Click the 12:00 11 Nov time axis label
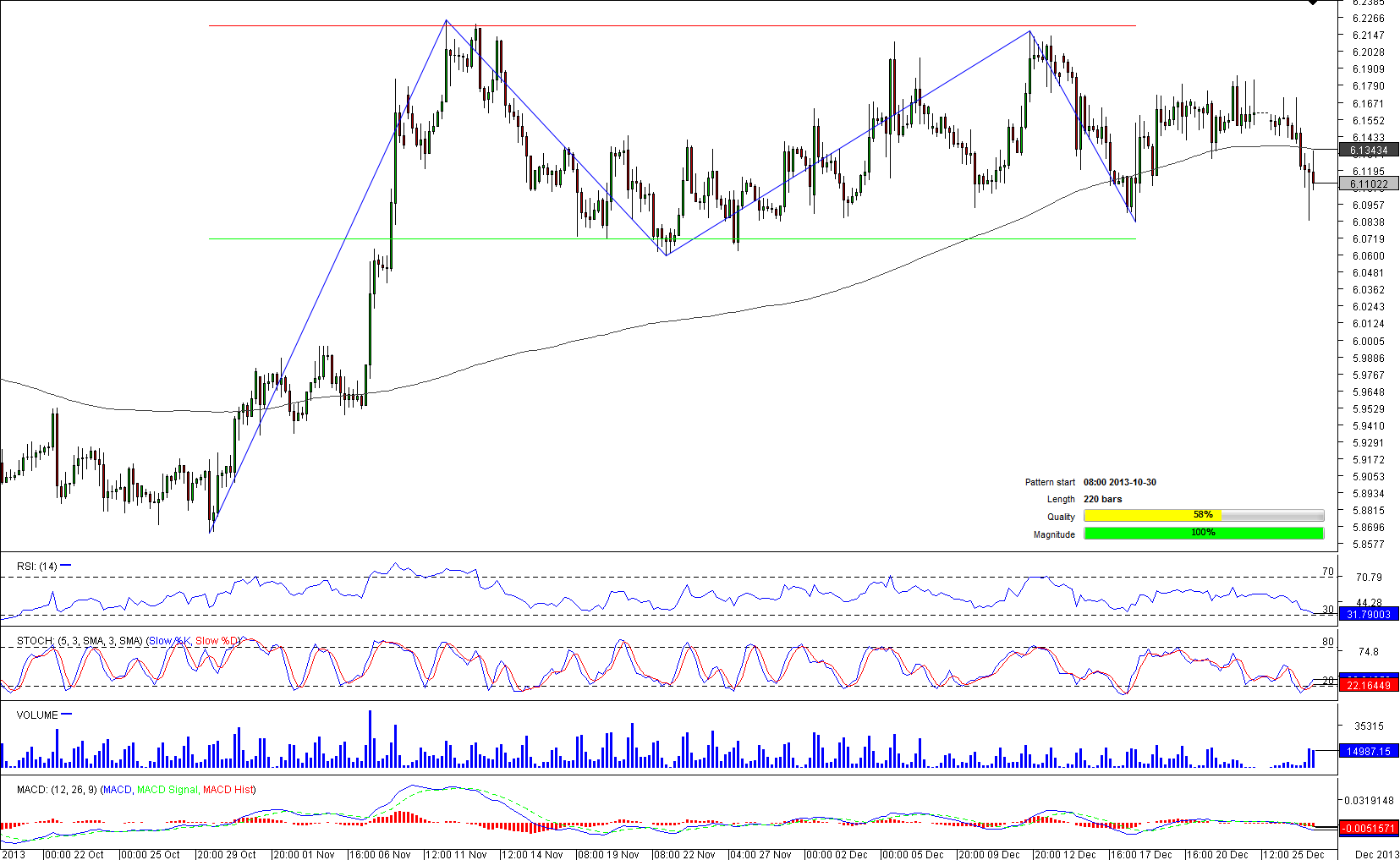Image resolution: width=1400 pixels, height=860 pixels. tap(455, 854)
